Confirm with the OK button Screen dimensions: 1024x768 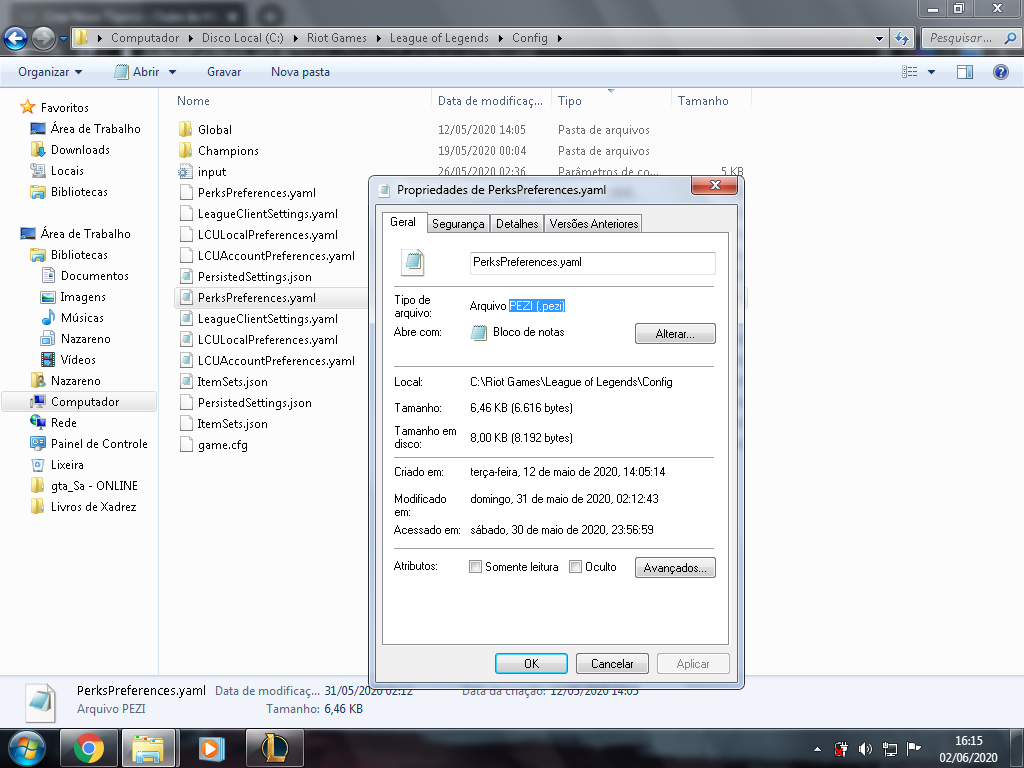531,664
